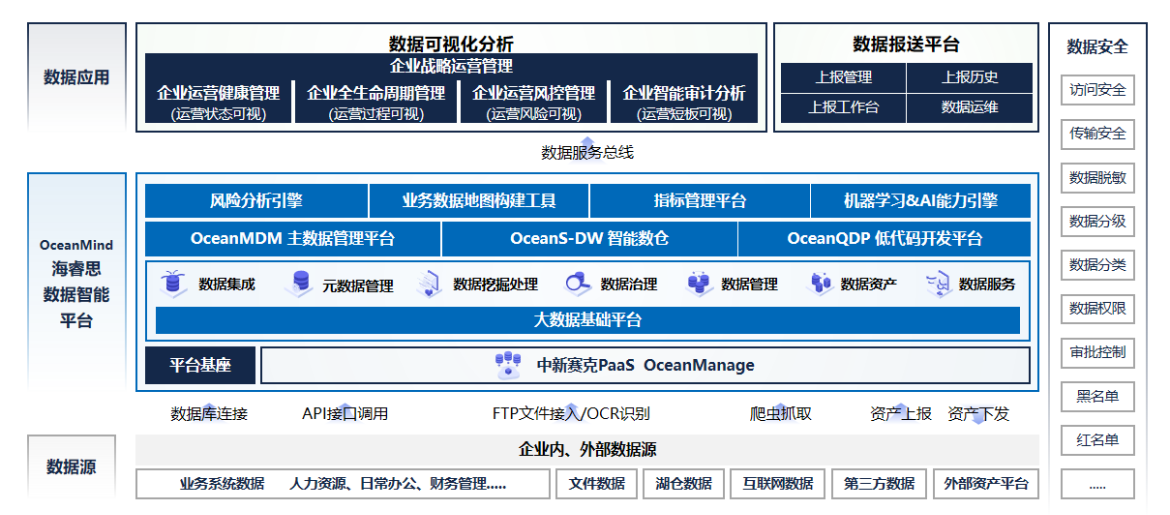The width and height of the screenshot is (1170, 515).
Task: Click the 数据报送平台 title
Action: (906, 43)
